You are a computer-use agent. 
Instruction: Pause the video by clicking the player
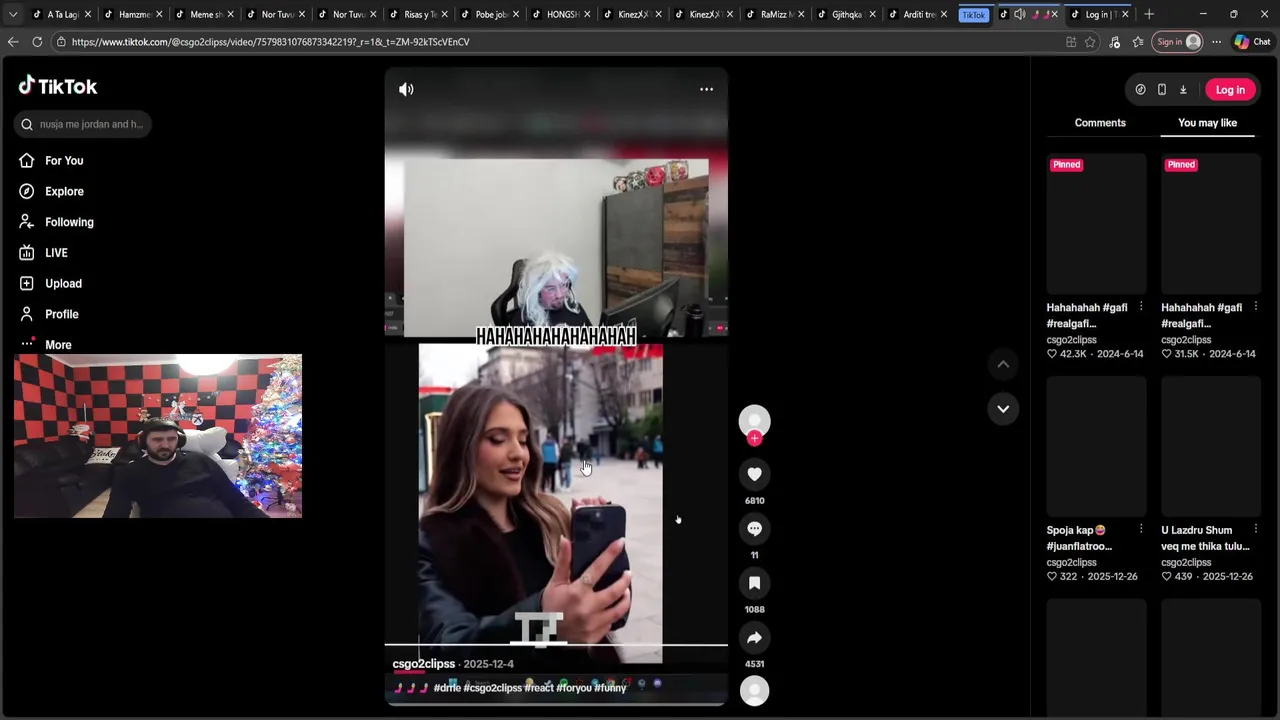click(x=556, y=385)
